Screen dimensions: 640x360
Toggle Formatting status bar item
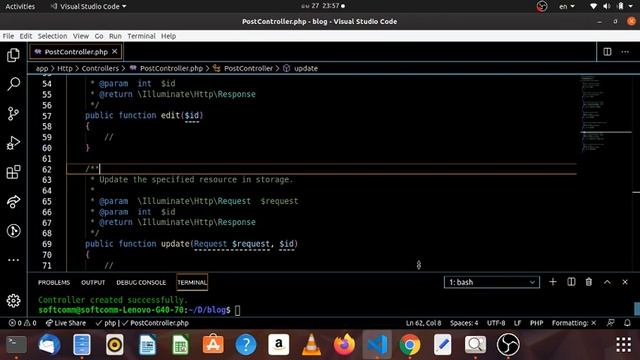pyautogui.click(x=574, y=323)
